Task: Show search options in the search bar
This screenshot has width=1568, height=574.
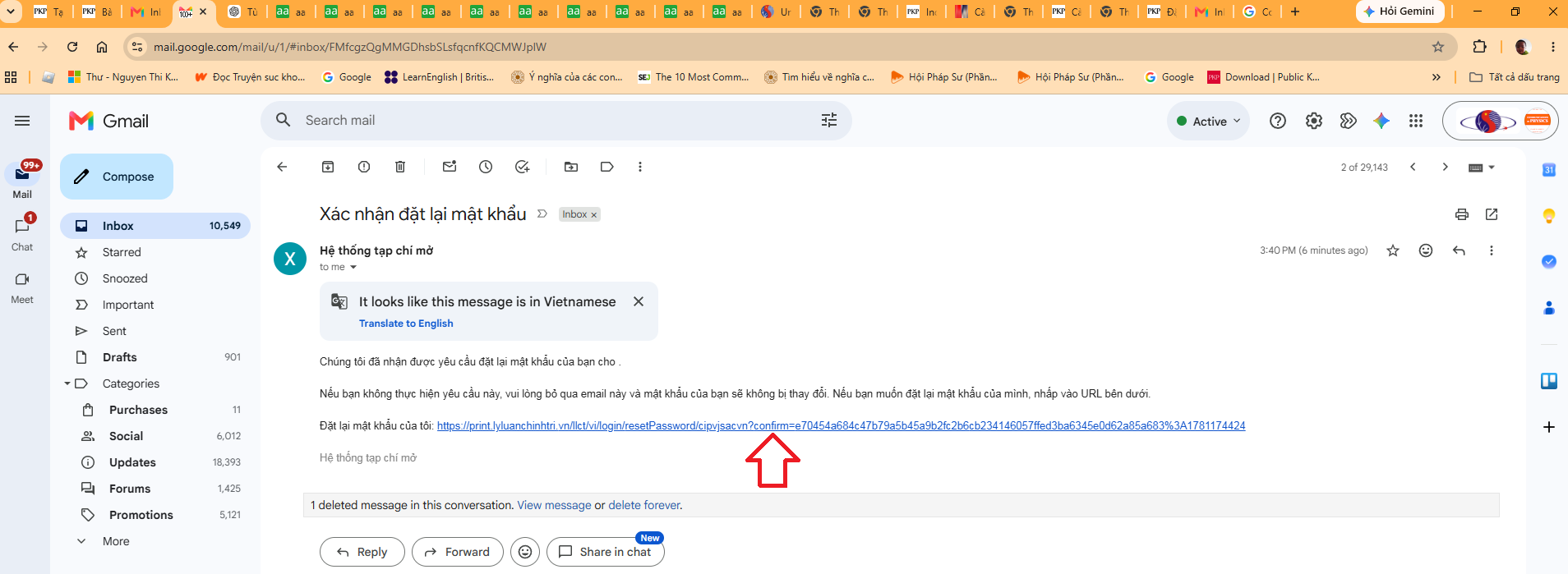Action: [x=829, y=121]
